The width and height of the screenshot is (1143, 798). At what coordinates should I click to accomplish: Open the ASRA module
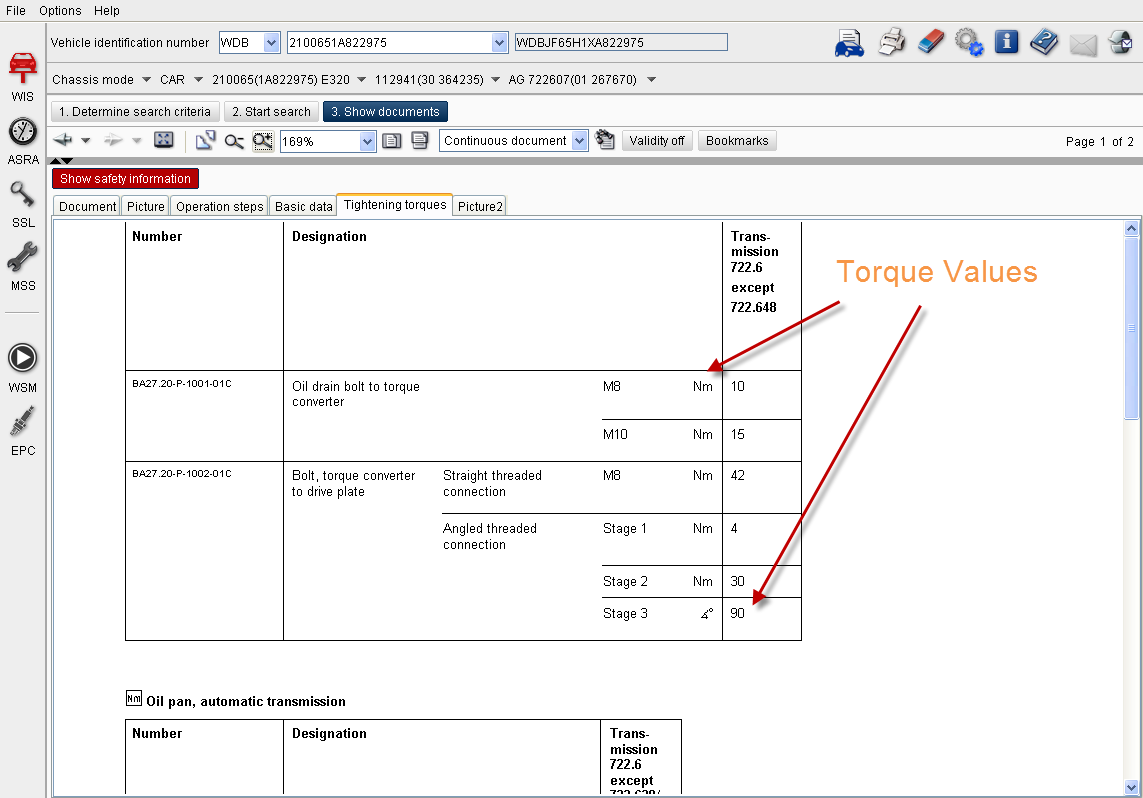tap(22, 135)
